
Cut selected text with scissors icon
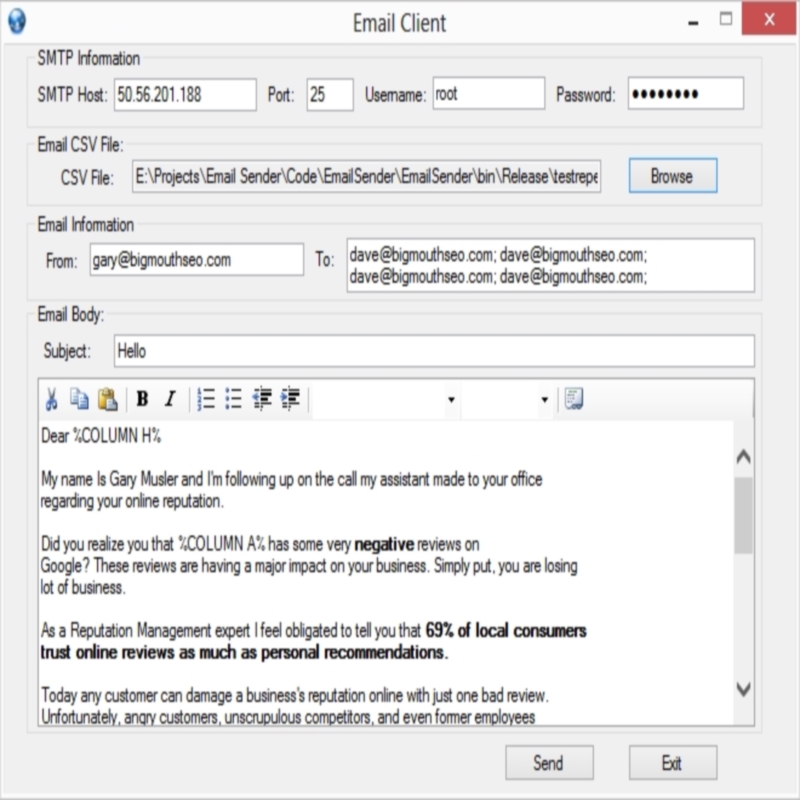click(x=51, y=399)
